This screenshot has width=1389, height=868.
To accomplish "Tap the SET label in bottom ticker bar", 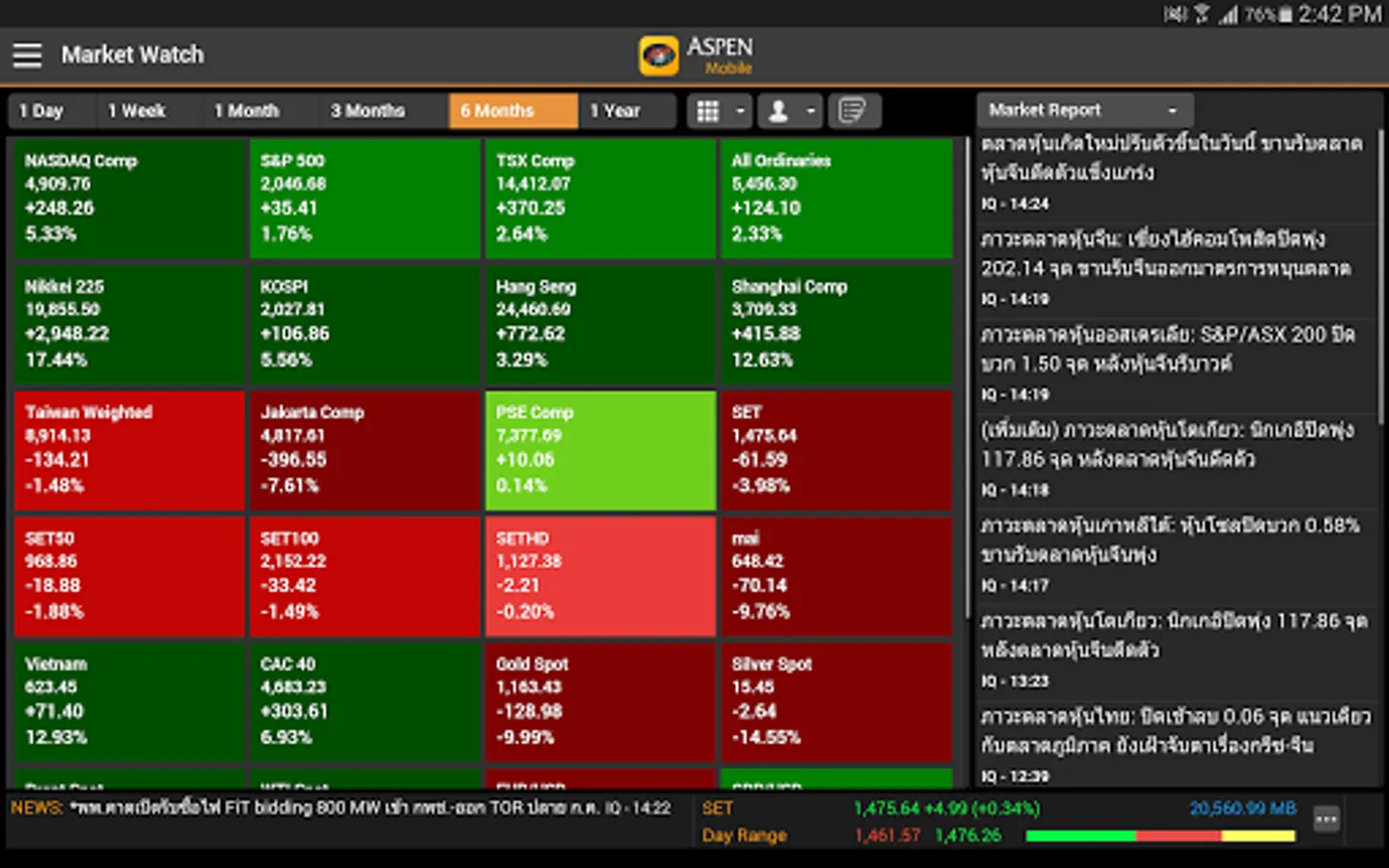I will [x=718, y=808].
